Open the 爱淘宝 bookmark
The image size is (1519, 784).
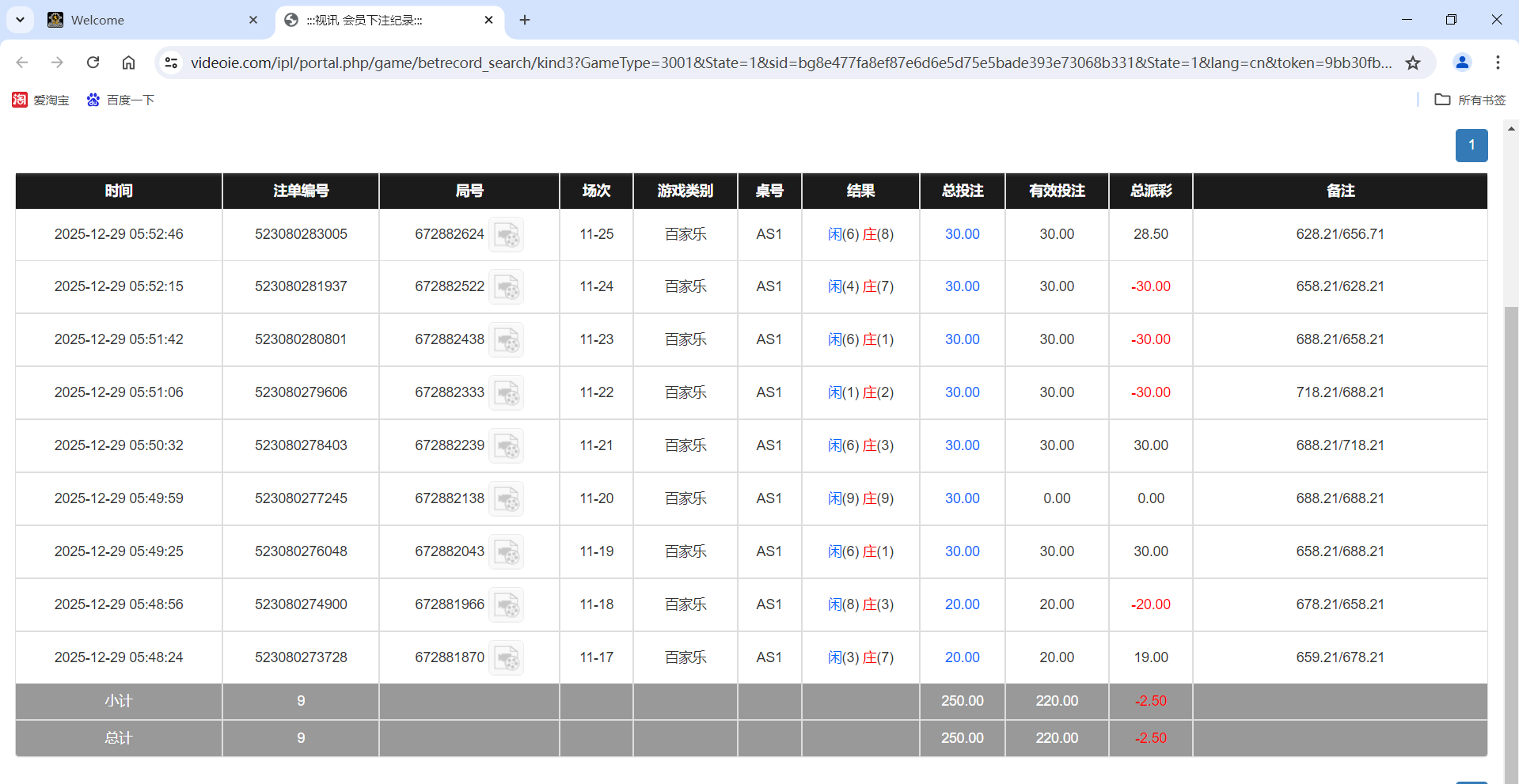click(40, 100)
